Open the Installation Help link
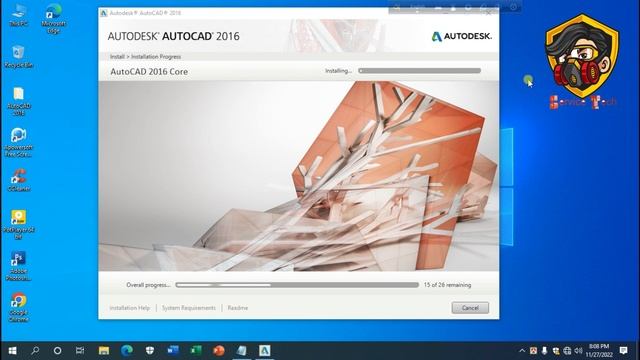Viewport: 640px width, 360px height. coord(130,308)
